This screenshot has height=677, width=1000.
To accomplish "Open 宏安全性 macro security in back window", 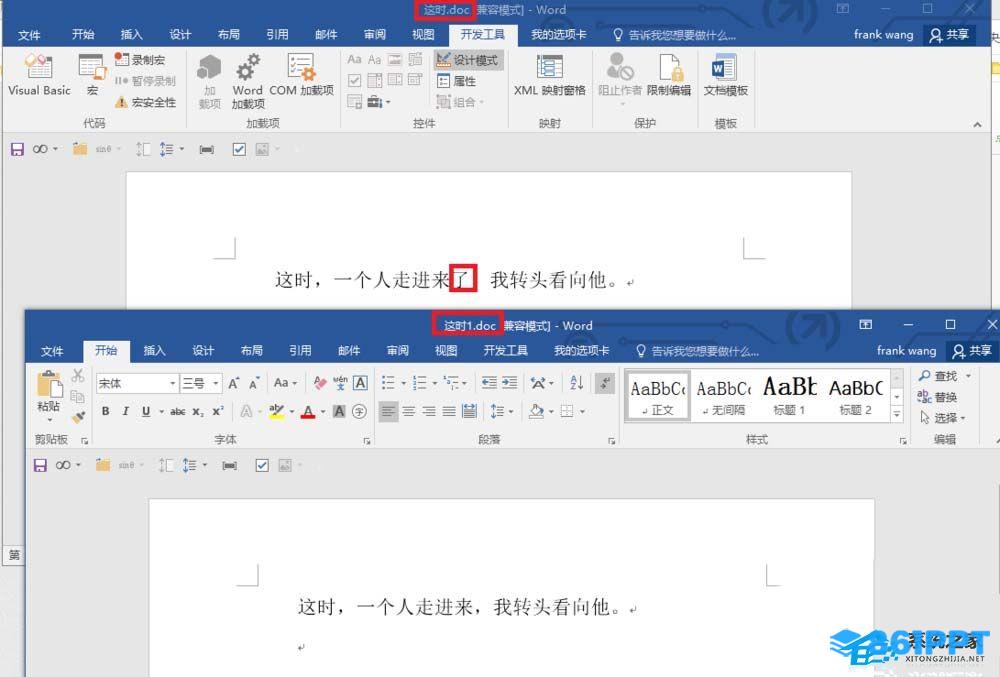I will (145, 102).
